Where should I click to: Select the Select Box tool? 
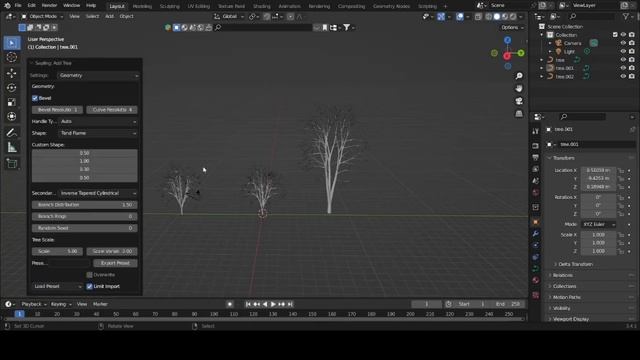[x=12, y=43]
